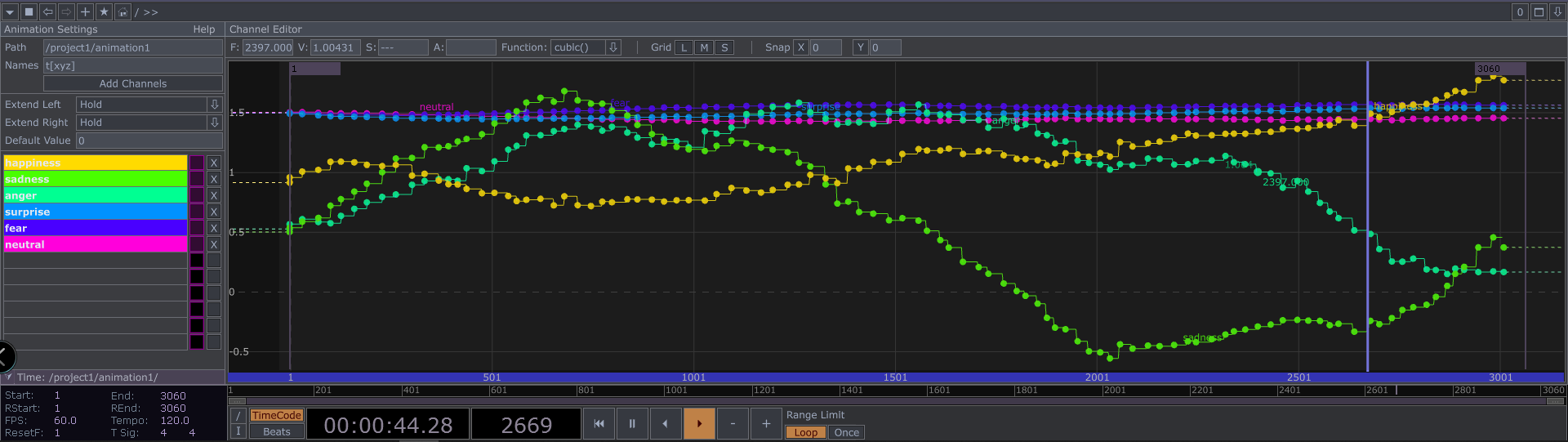The image size is (1568, 442).
Task: Set range limit to Loop
Action: [806, 432]
